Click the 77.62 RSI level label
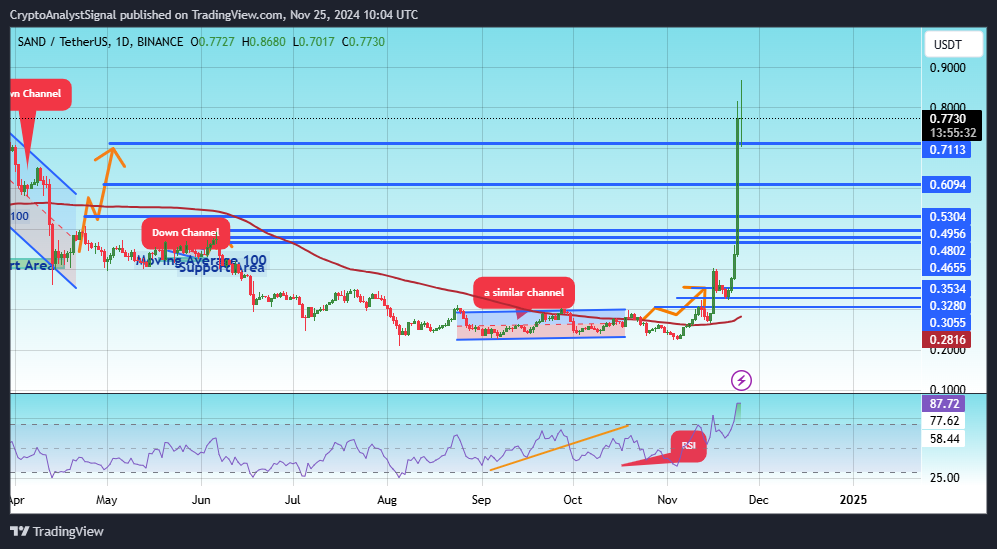Viewport: 997px width, 549px height. (944, 421)
